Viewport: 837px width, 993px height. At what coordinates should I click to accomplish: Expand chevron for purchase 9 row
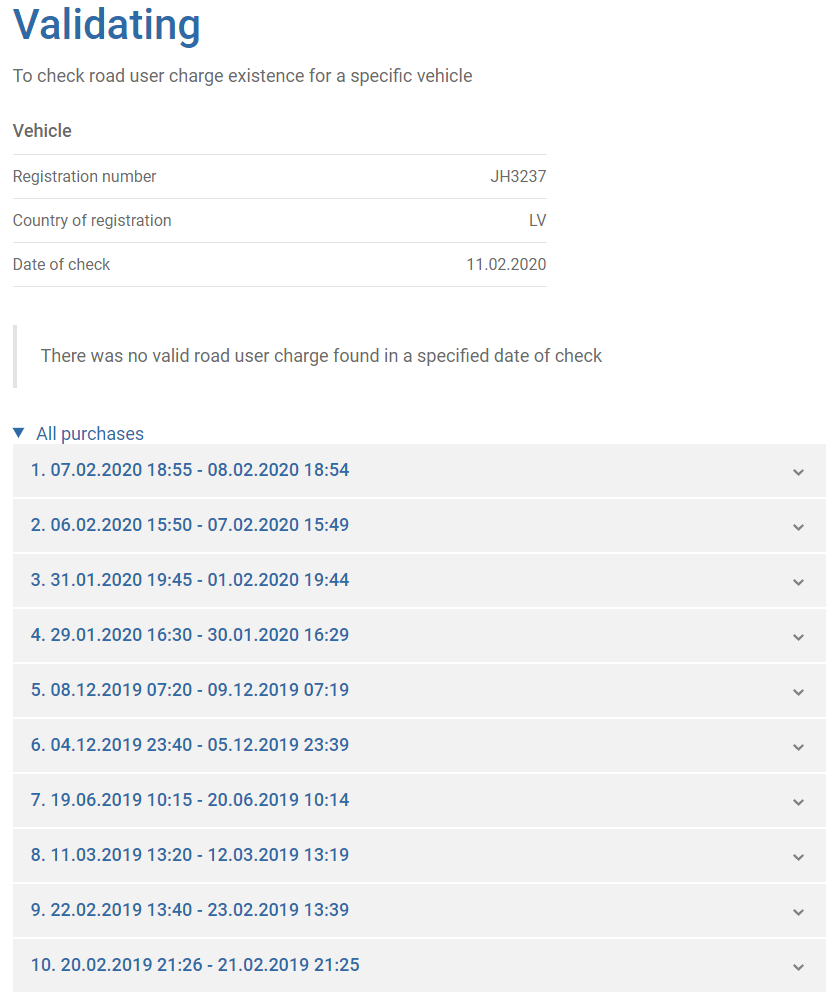[x=798, y=912]
